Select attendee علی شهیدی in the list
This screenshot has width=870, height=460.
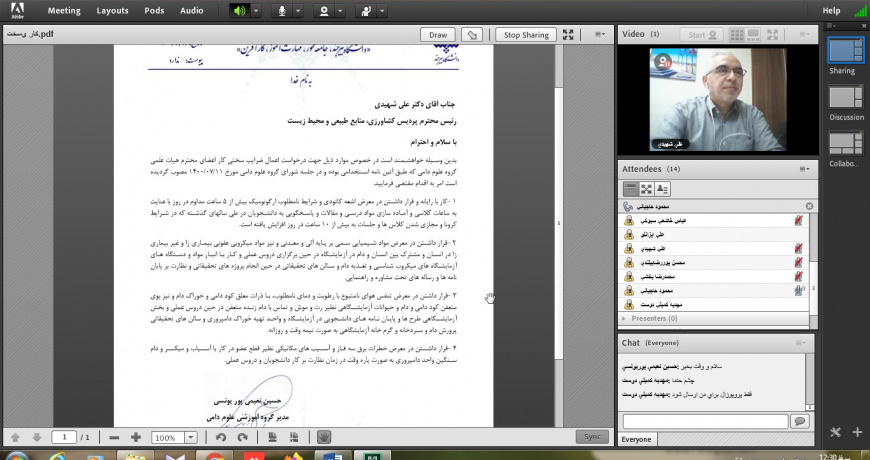tap(714, 249)
